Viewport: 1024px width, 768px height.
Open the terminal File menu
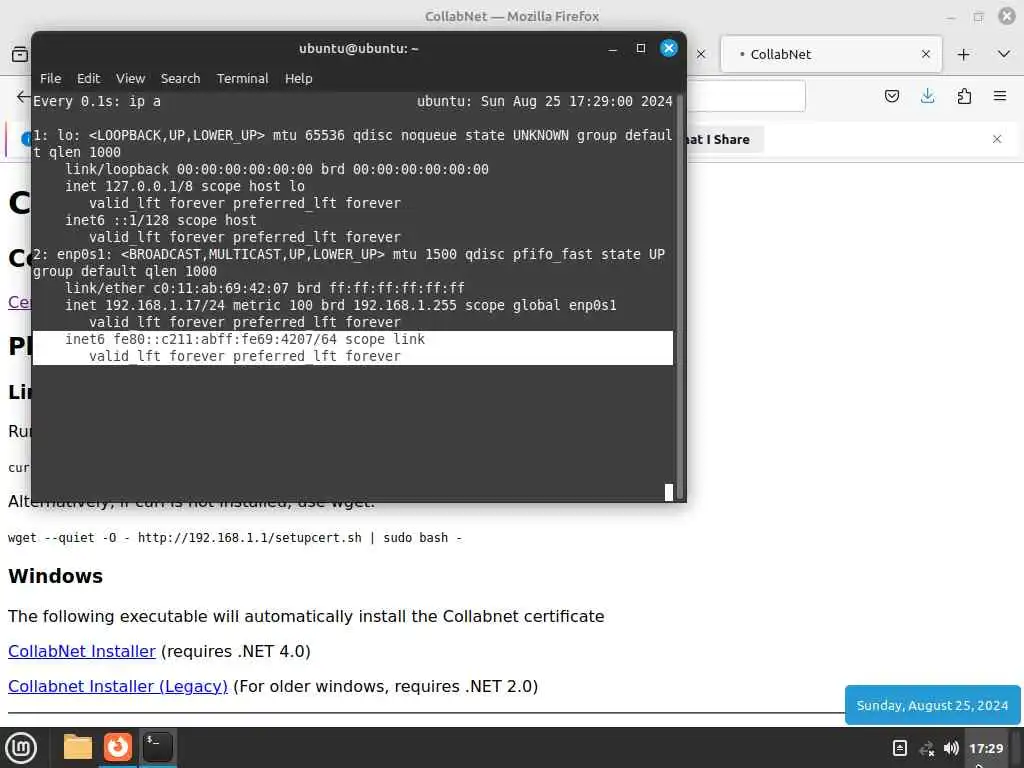coord(50,78)
